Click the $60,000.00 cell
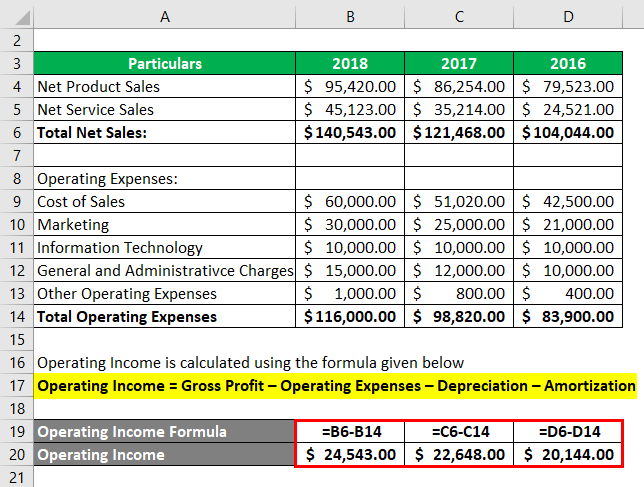This screenshot has height=487, width=644. (350, 201)
